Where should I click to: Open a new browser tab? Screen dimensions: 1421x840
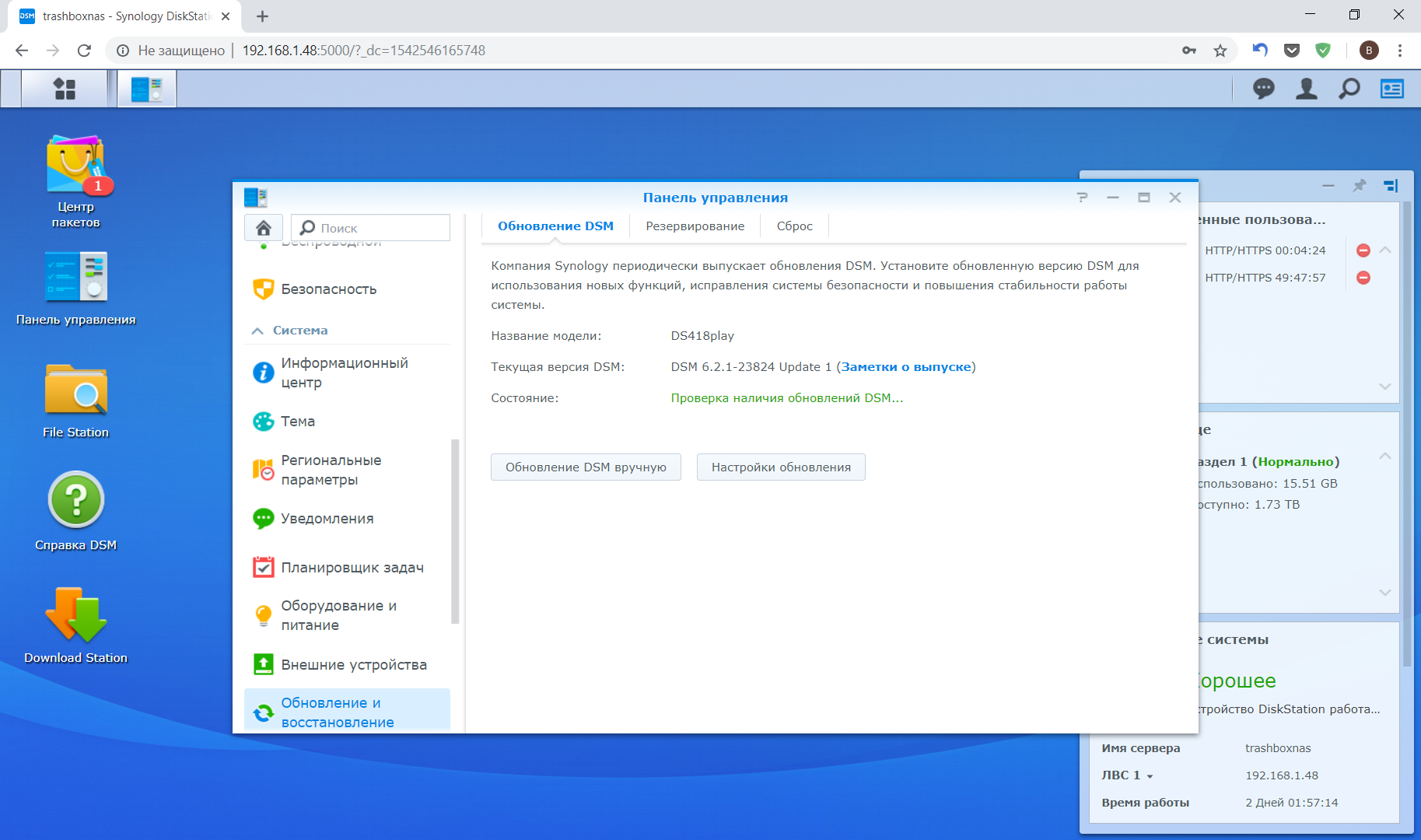click(x=262, y=16)
